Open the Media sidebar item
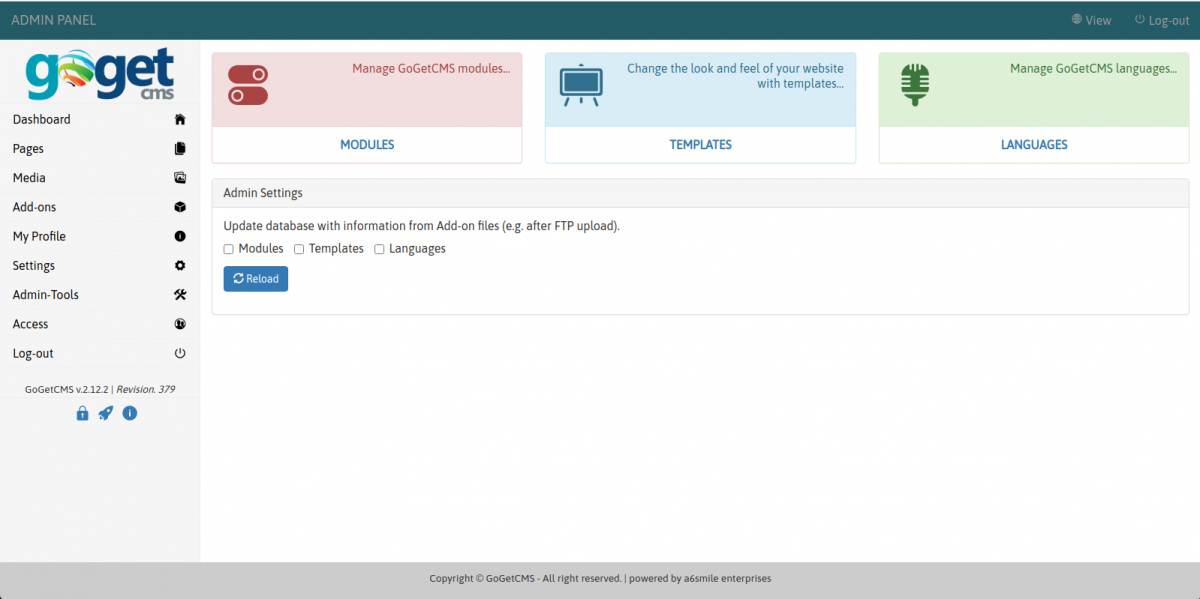The image size is (1200, 599). coord(29,178)
